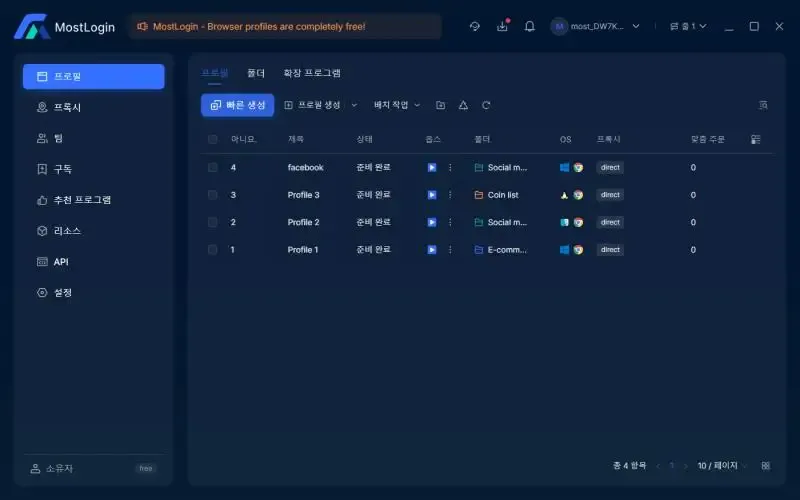Screen dimensions: 800x500
Task: Expand the most_DW7K account dropdown
Action: [x=636, y=26]
